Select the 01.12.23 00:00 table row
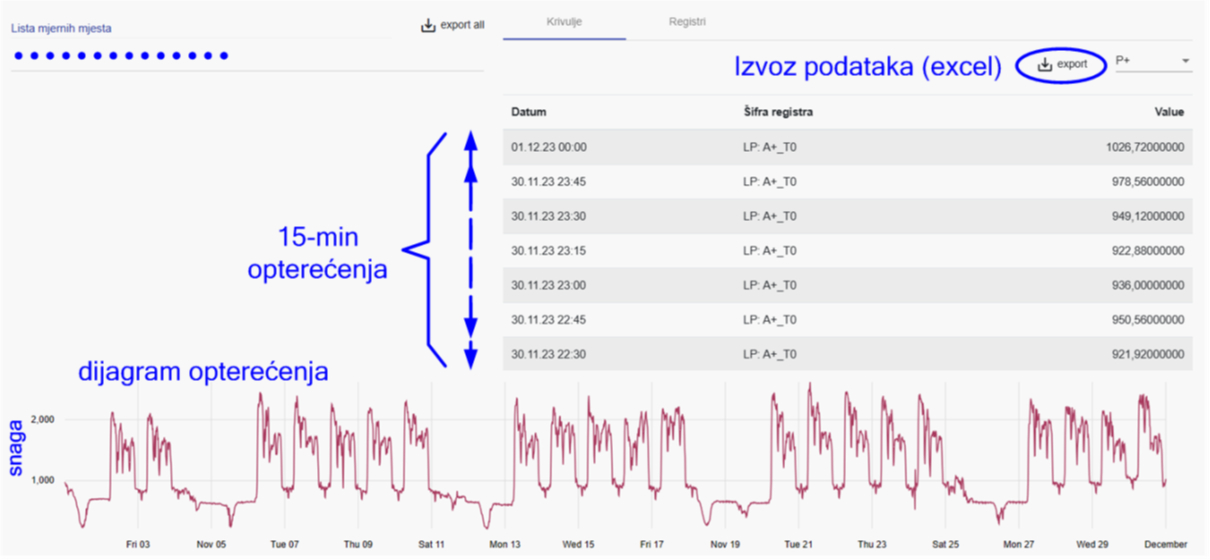 pyautogui.click(x=846, y=147)
